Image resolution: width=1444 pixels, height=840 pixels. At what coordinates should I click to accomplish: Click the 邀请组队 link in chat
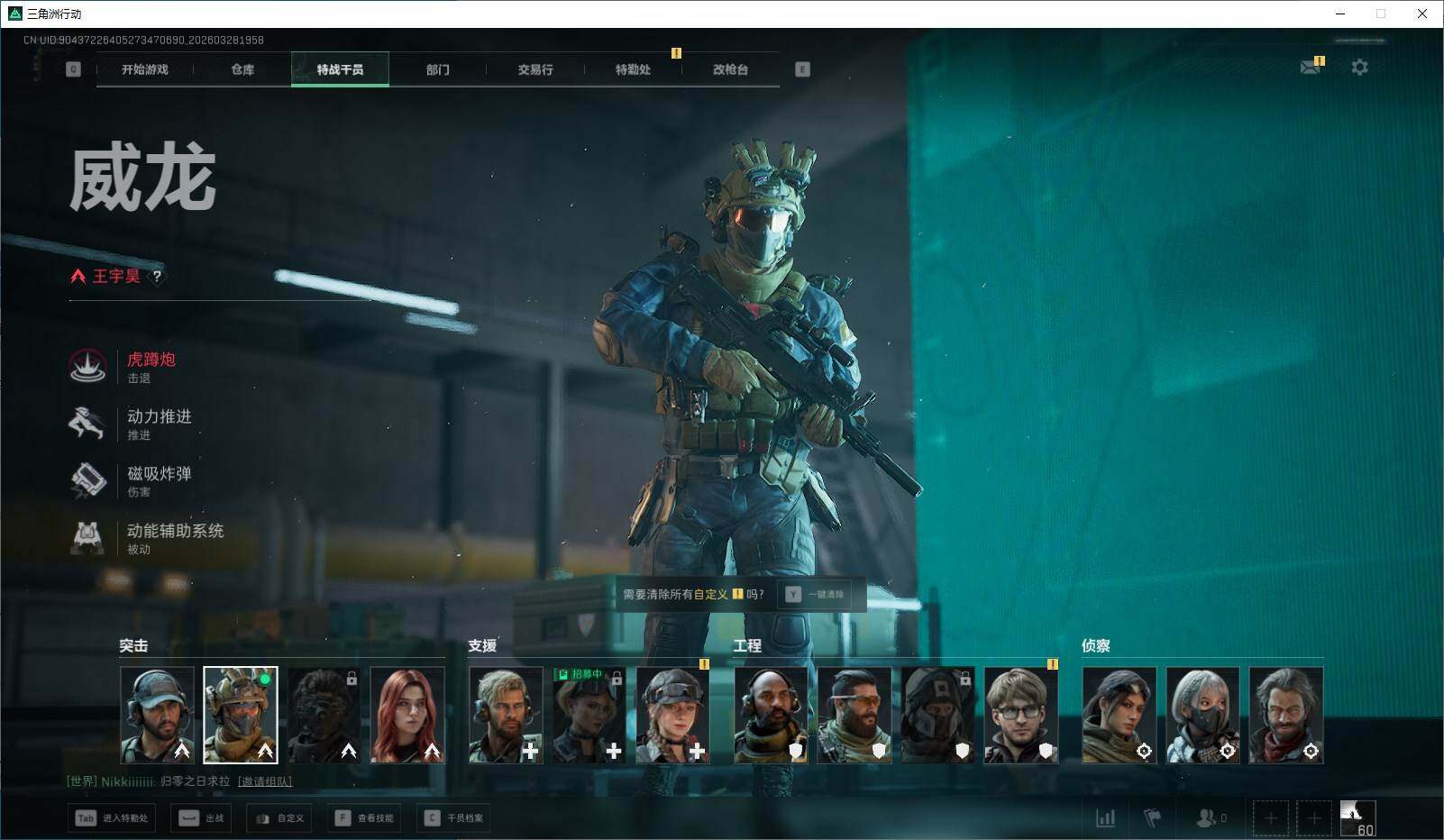point(265,781)
